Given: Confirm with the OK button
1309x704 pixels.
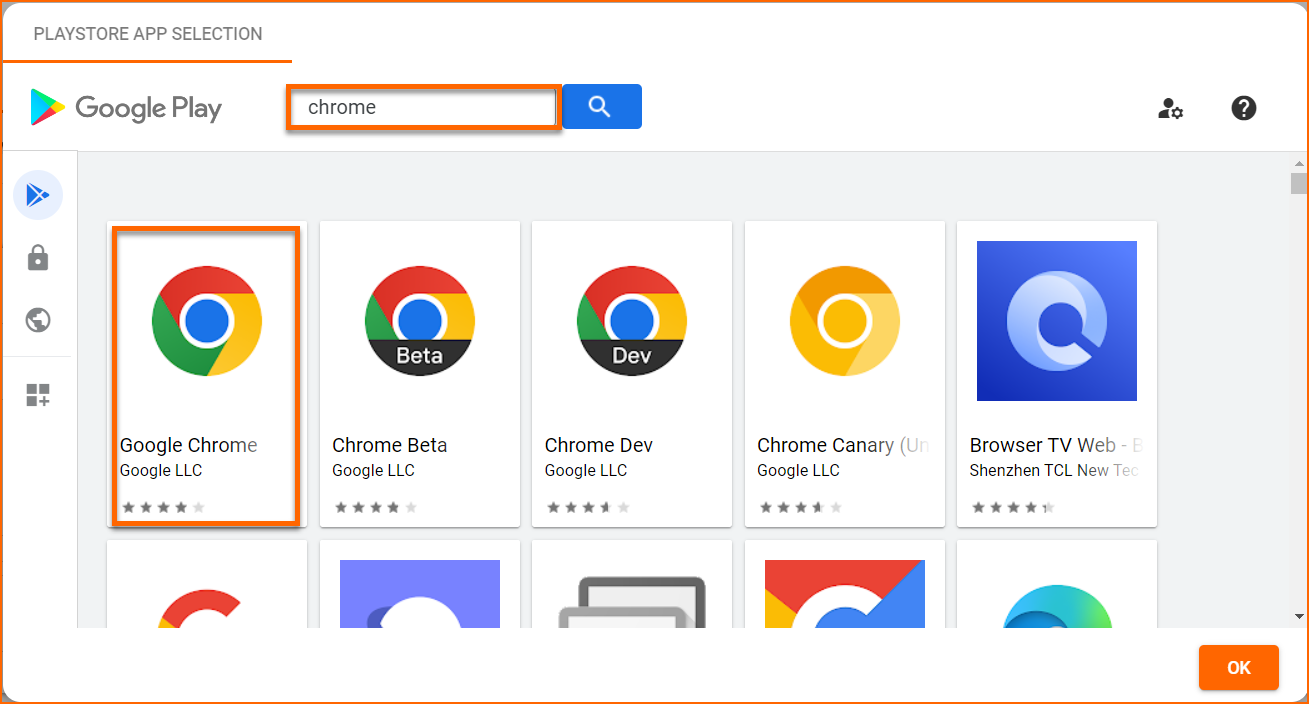Looking at the screenshot, I should point(1239,668).
